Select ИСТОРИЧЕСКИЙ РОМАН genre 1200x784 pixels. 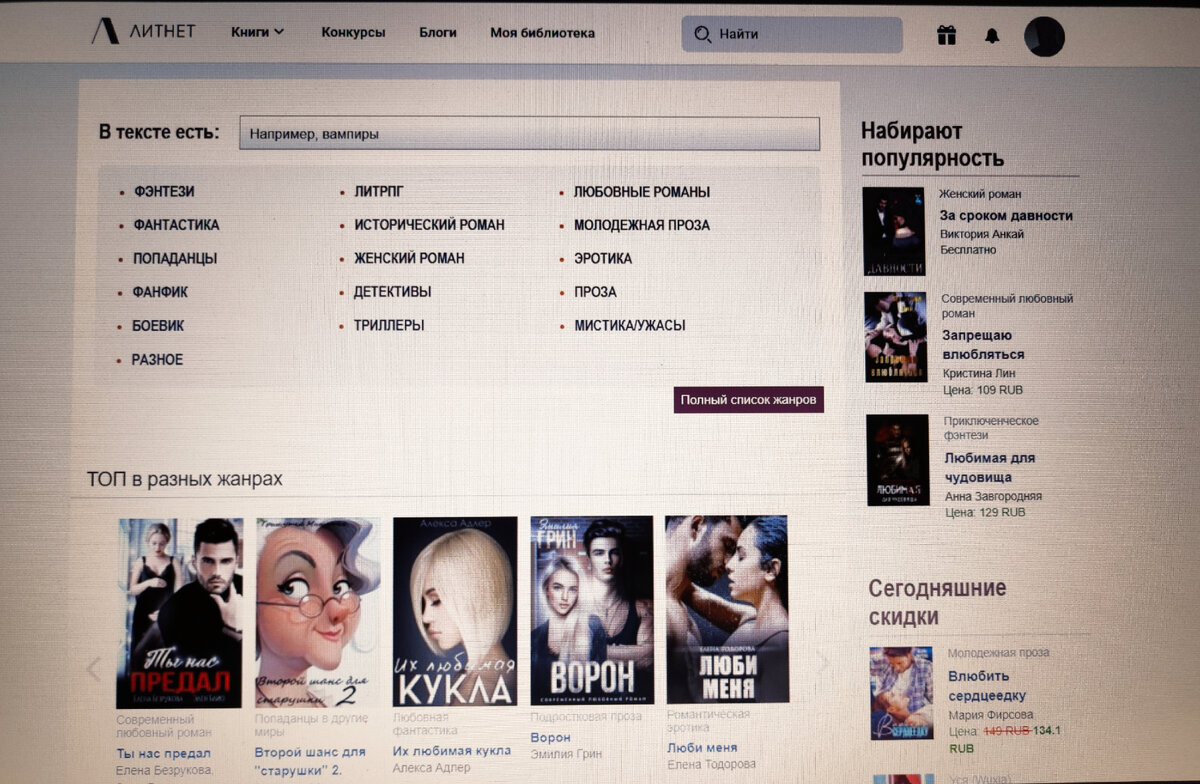pyautogui.click(x=429, y=225)
